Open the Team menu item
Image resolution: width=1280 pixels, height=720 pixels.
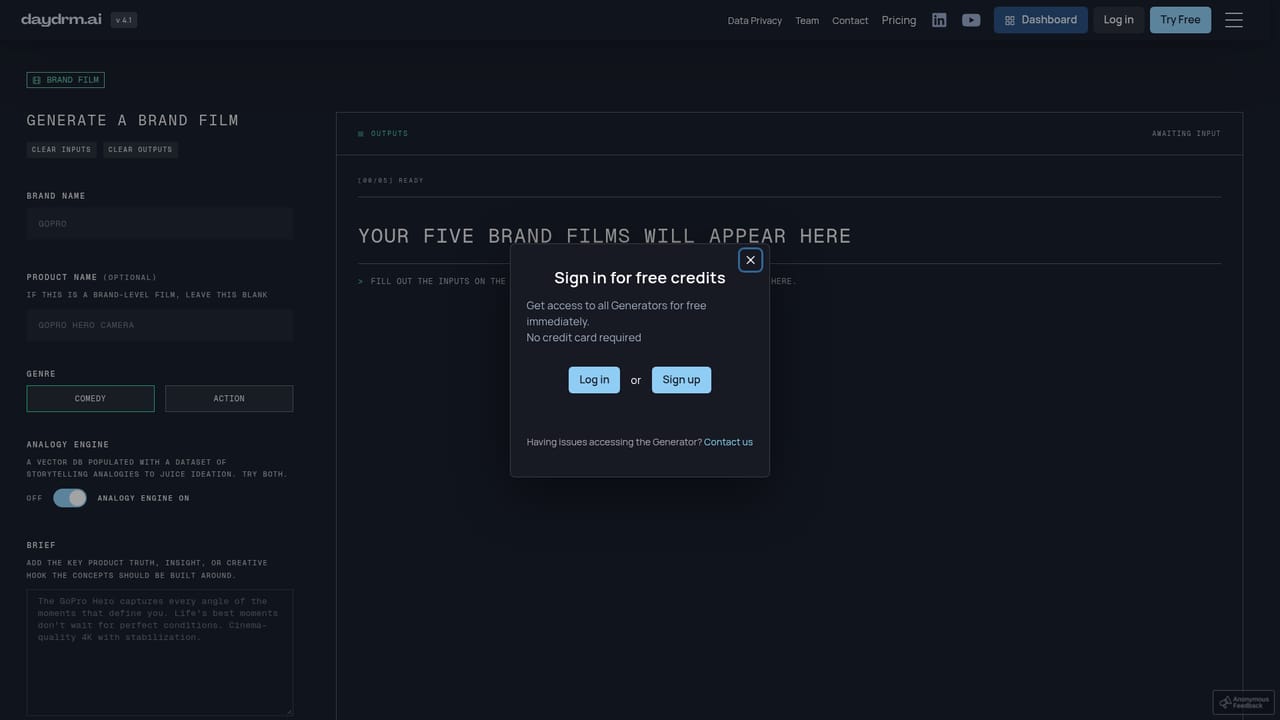tap(807, 21)
